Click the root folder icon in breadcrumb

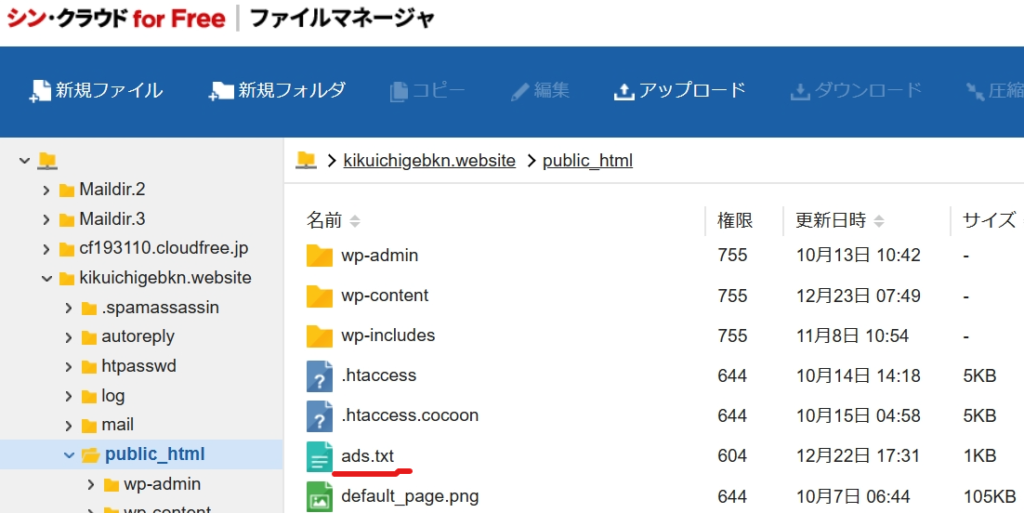tap(306, 160)
